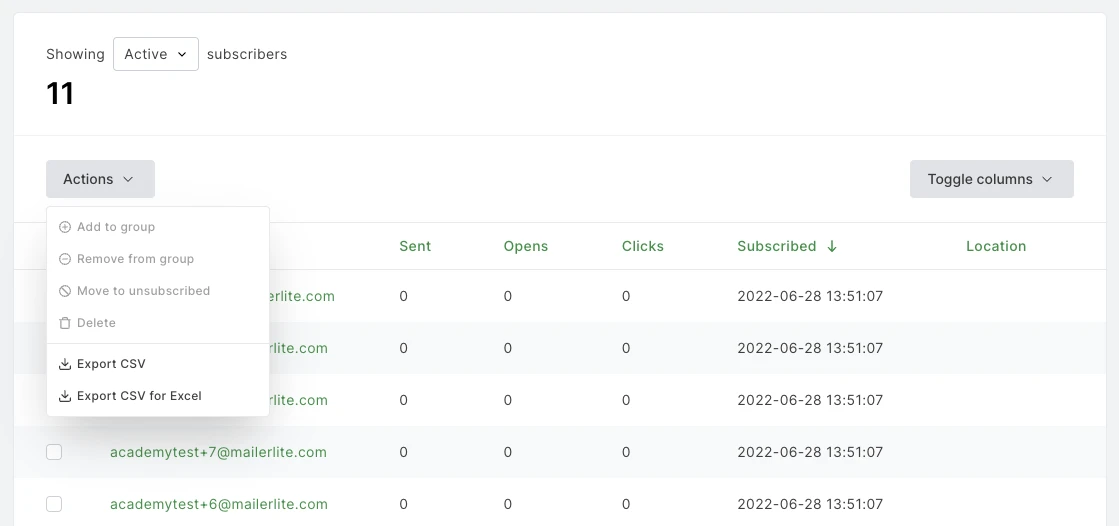
Task: Choose Export CSV for Excel menu item
Action: click(x=139, y=396)
